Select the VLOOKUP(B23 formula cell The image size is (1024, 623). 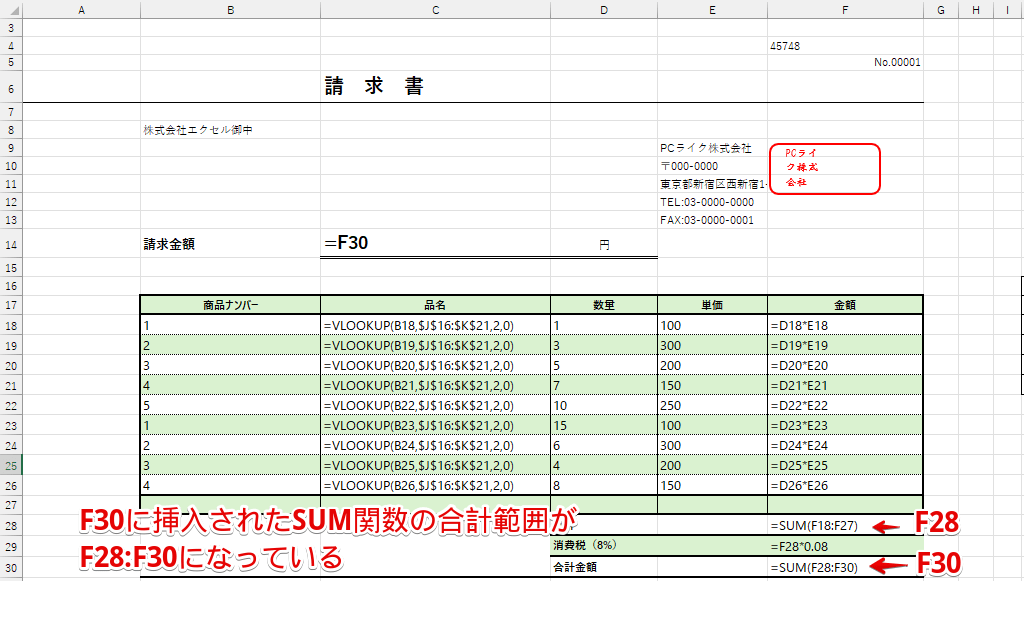[435, 425]
